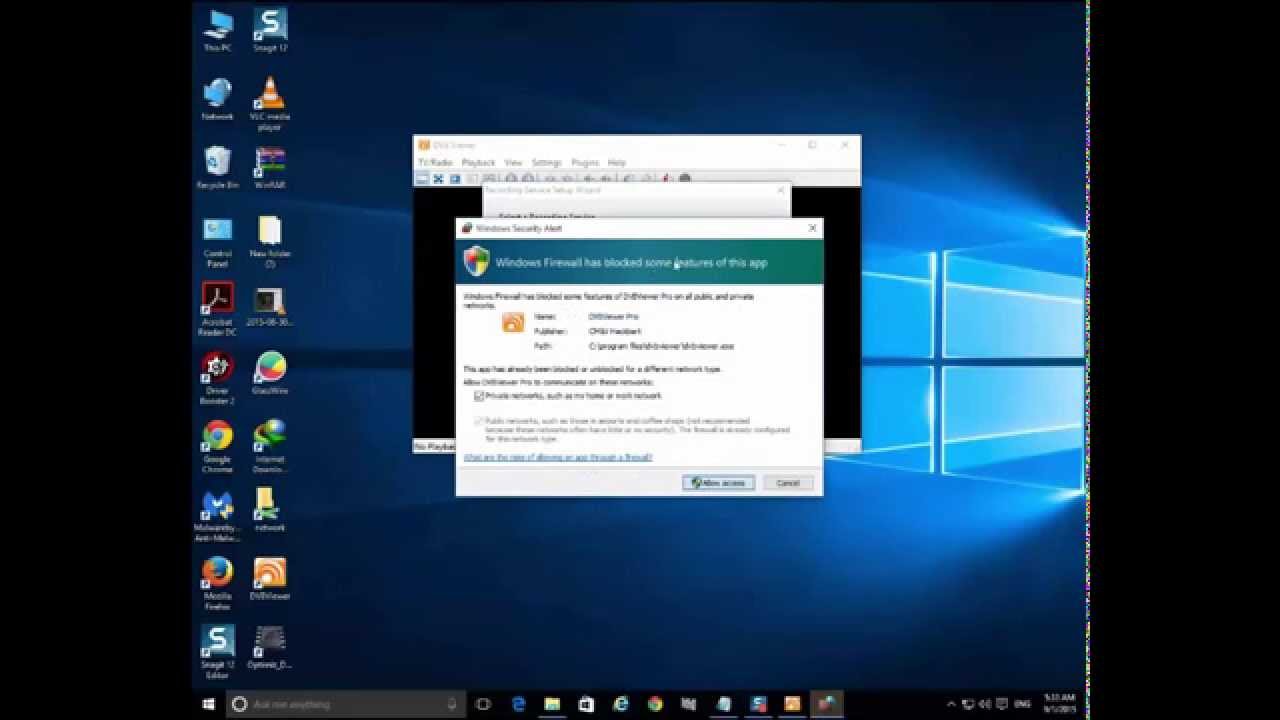The height and width of the screenshot is (720, 1280).
Task: Open the Plugins menu in DVBViewer
Action: 585,162
